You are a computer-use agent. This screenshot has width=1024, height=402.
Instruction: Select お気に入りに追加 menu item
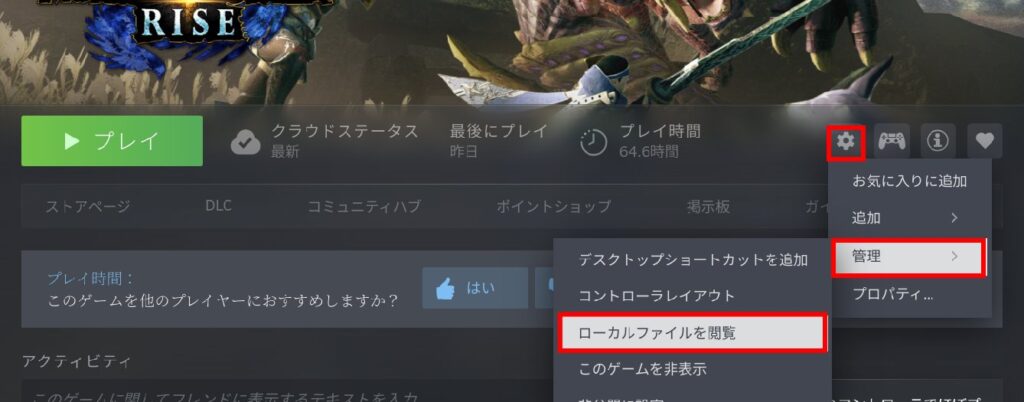pos(909,181)
